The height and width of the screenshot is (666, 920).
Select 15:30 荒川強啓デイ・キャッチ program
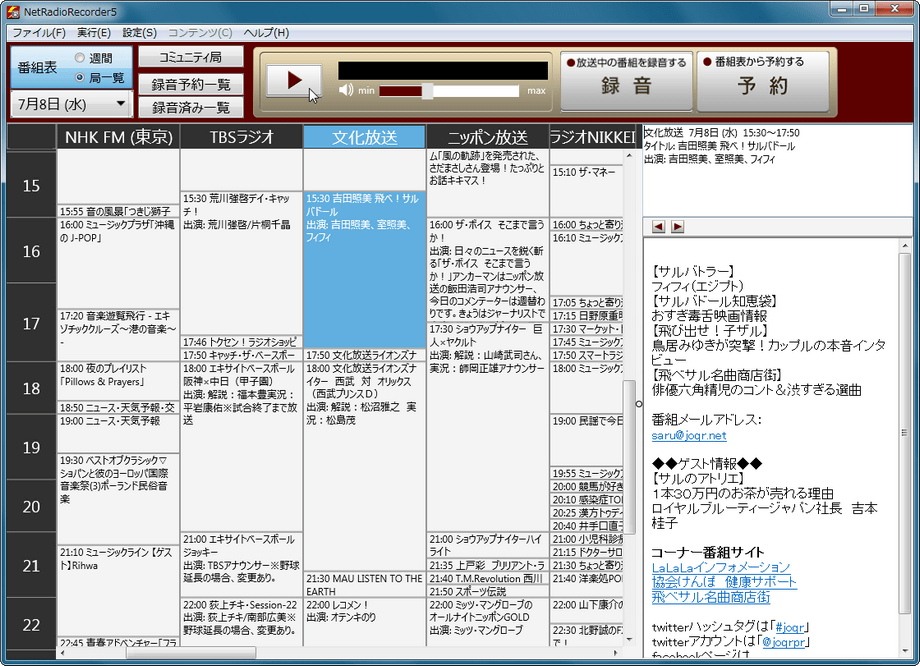(241, 263)
